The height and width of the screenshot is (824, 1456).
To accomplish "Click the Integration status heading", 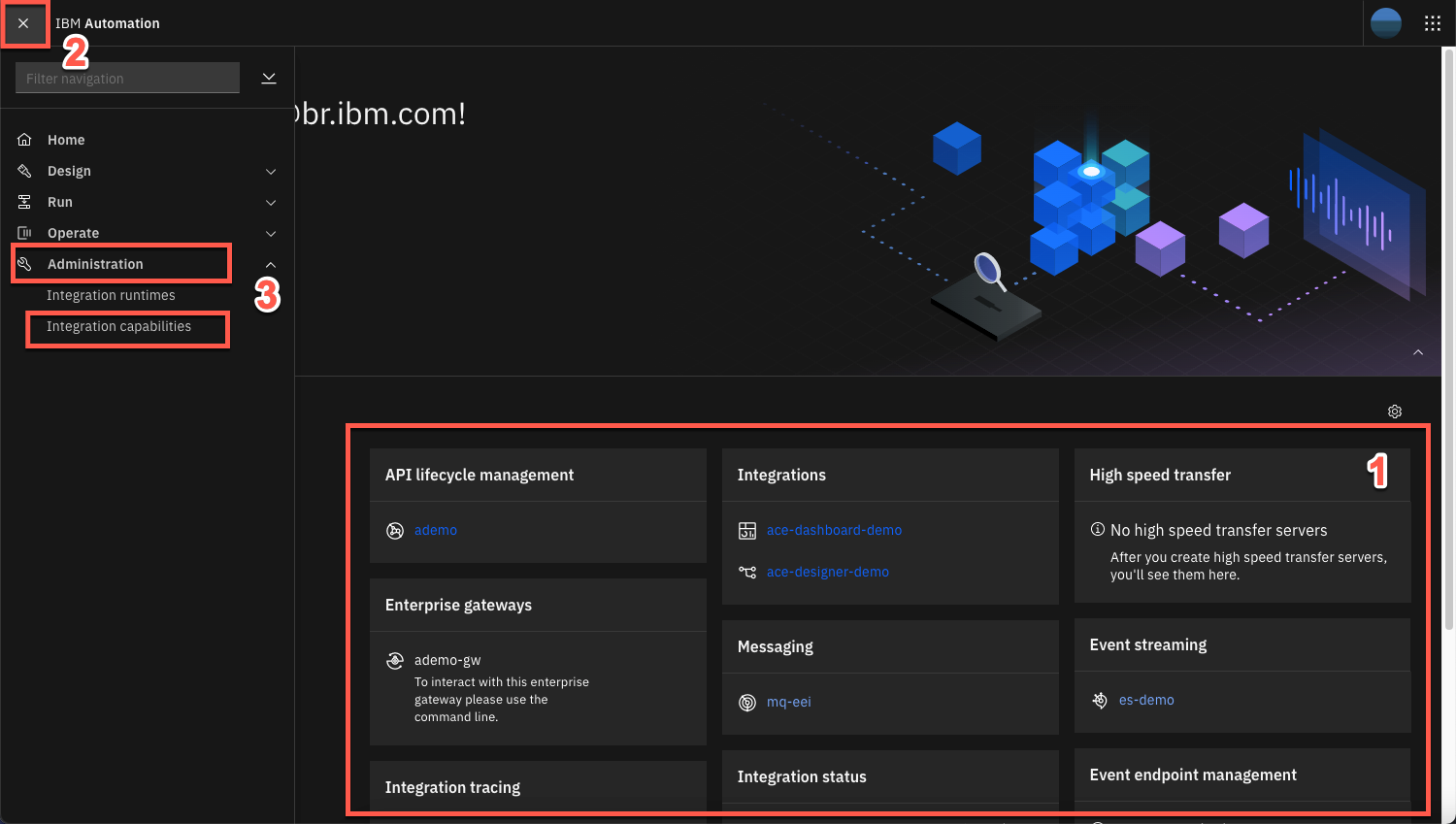I will pos(802,776).
